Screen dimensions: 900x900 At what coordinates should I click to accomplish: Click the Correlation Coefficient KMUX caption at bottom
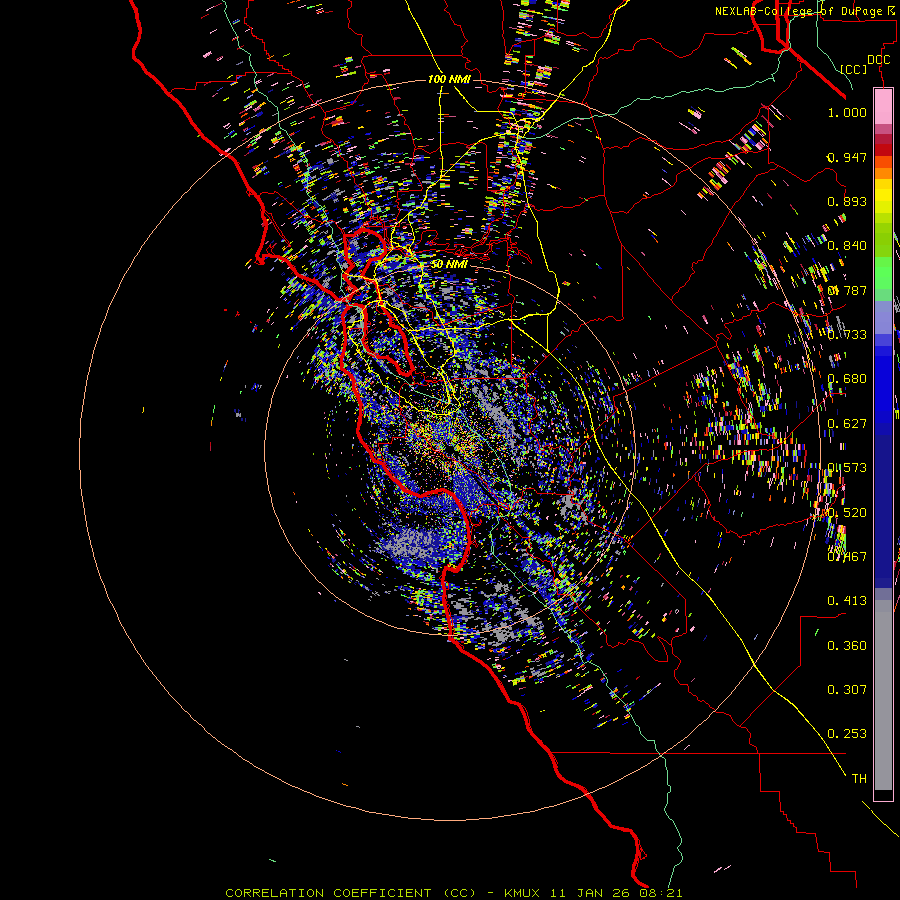click(454, 893)
